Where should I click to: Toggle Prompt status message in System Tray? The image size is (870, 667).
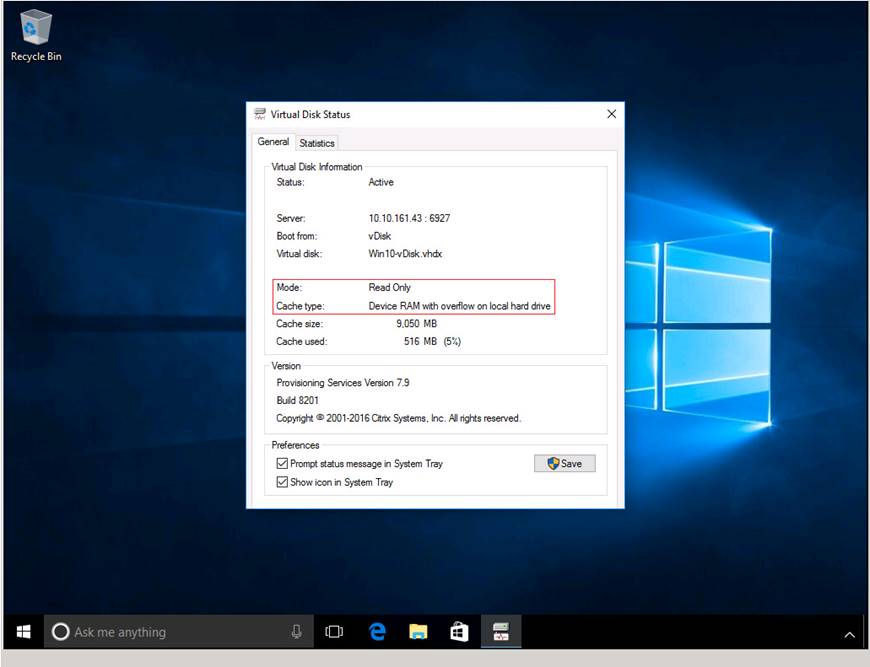click(282, 463)
